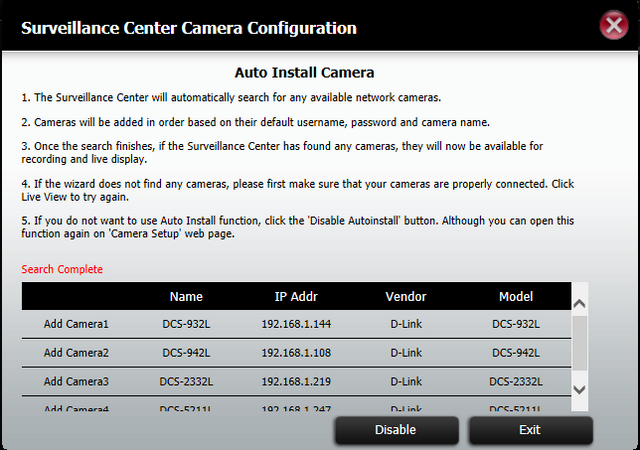Click DCS-2332L model cell
The height and width of the screenshot is (450, 640).
pos(516,381)
